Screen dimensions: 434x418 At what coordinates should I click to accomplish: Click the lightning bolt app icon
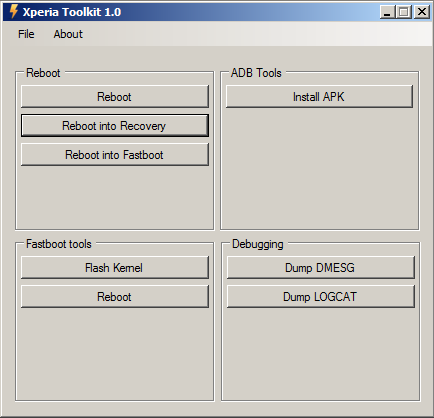pyautogui.click(x=13, y=12)
